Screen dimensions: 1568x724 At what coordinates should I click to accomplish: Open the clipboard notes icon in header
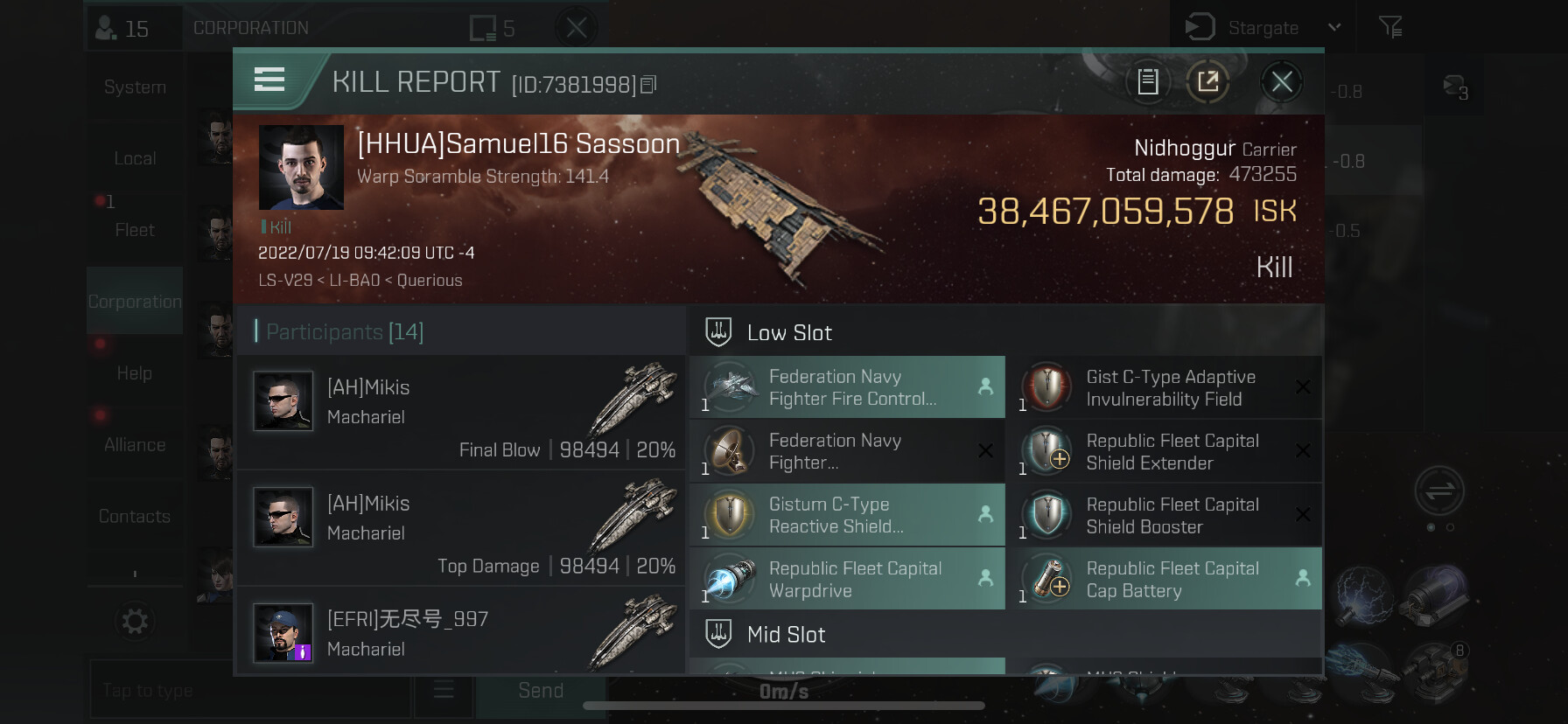pyautogui.click(x=1147, y=82)
